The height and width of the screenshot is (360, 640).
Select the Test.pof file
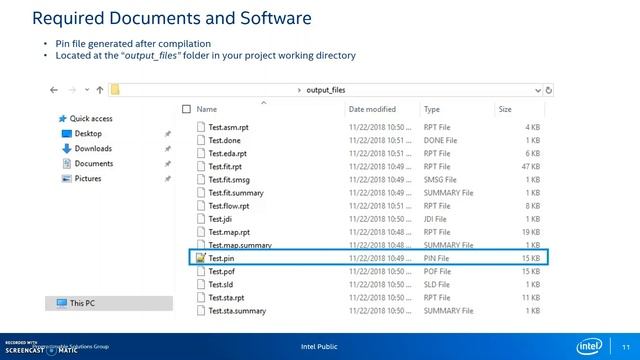point(222,271)
